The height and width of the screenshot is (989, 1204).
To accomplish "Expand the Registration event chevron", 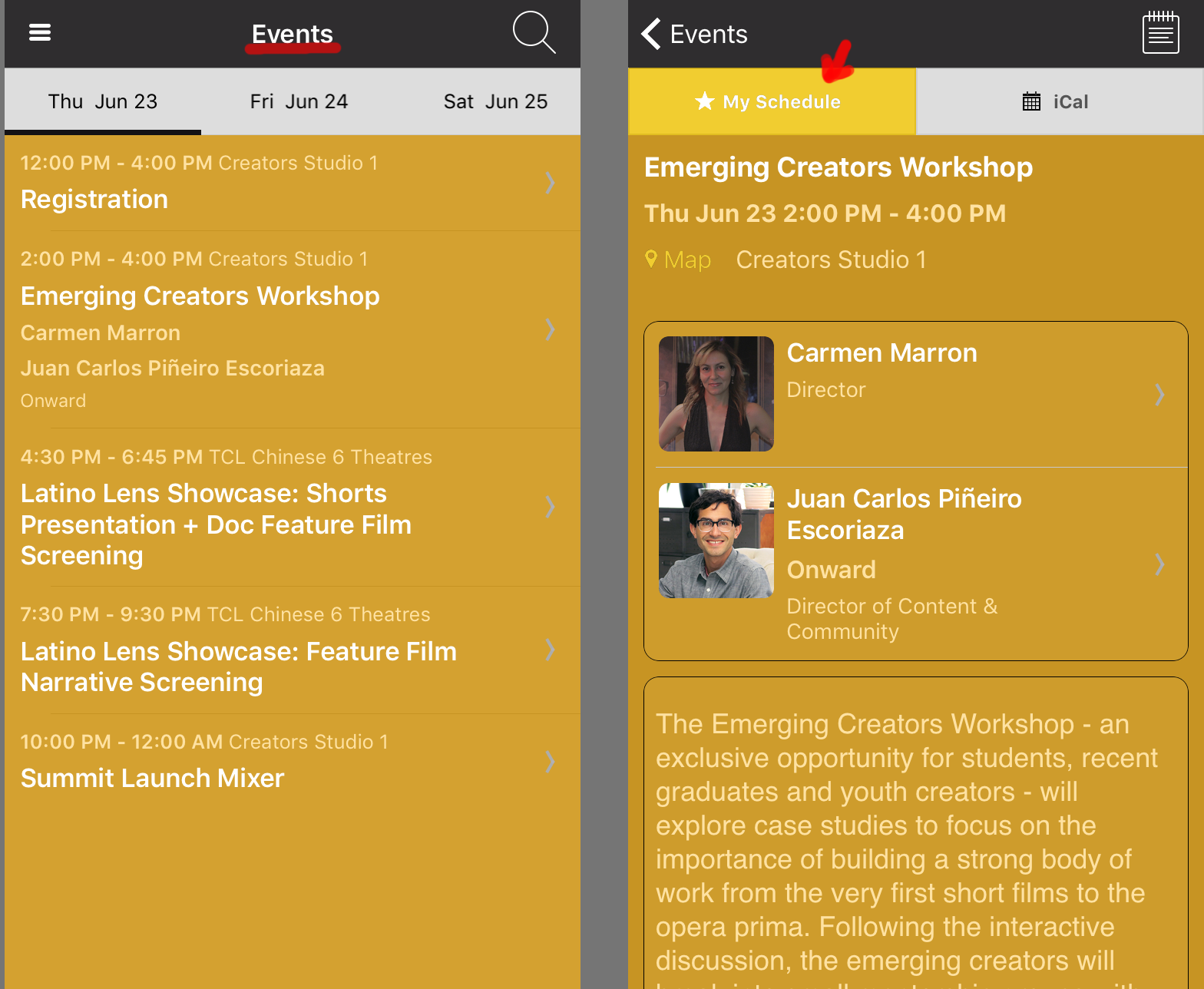I will click(x=550, y=183).
